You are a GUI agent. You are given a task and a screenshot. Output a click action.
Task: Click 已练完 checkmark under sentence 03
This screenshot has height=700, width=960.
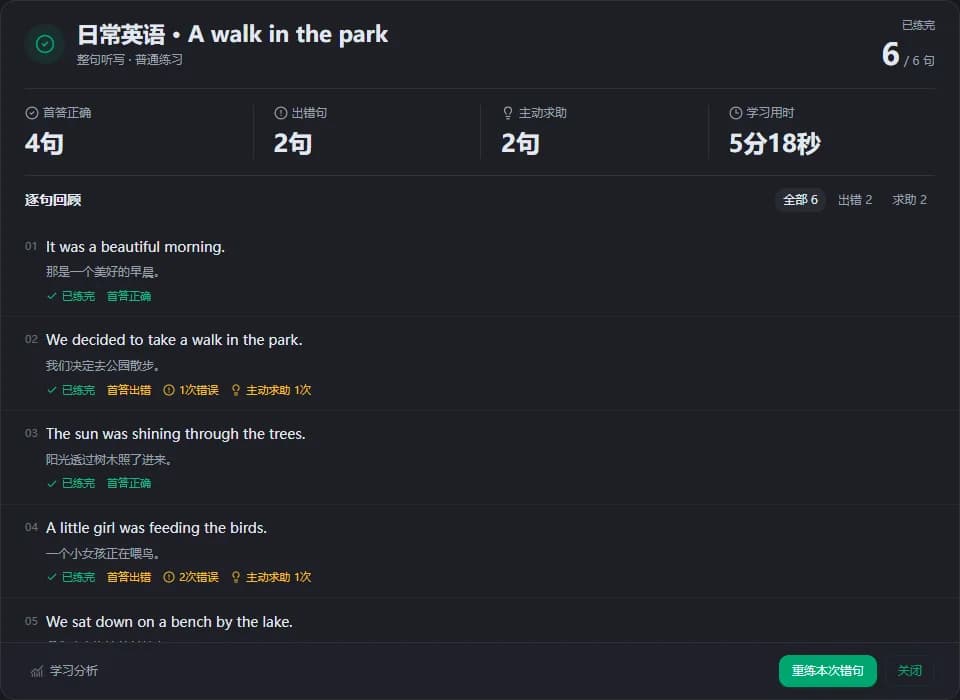71,483
